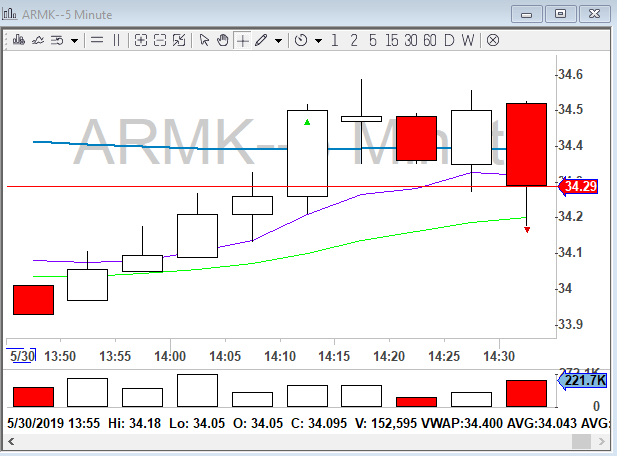Screen dimensions: 617x456
Task: Click the left scroll arrow of horizontal scrollbar
Action: tap(11, 441)
